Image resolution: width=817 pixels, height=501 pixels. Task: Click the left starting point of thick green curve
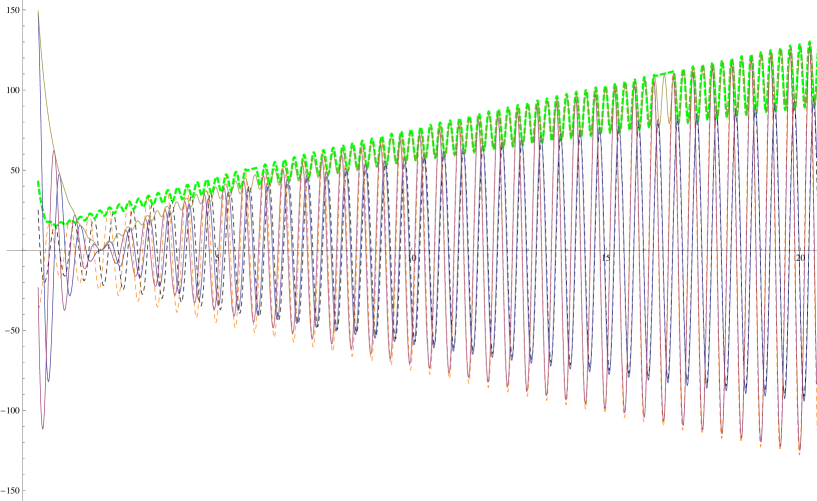[38, 182]
